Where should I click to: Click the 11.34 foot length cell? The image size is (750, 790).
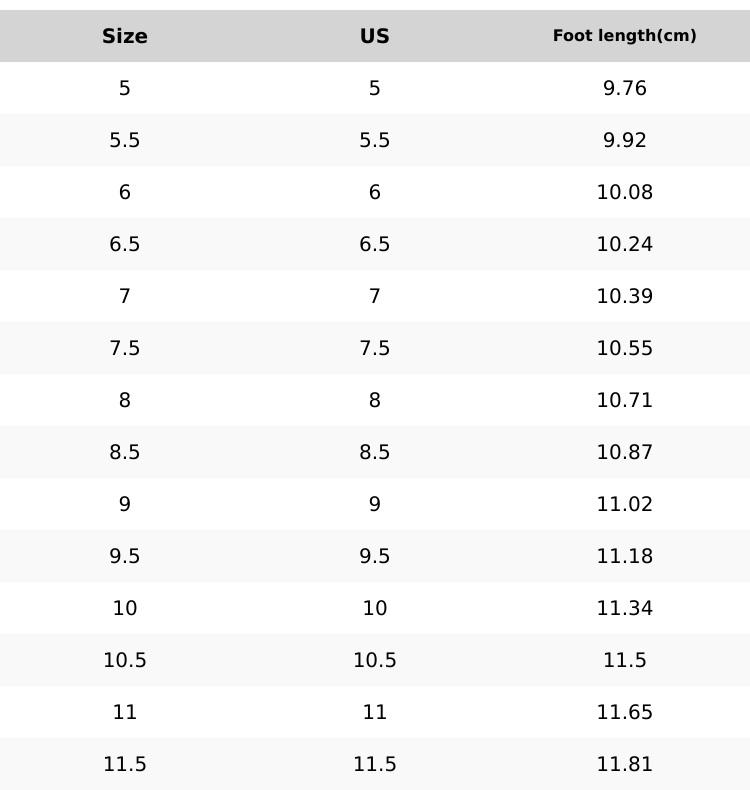point(625,608)
